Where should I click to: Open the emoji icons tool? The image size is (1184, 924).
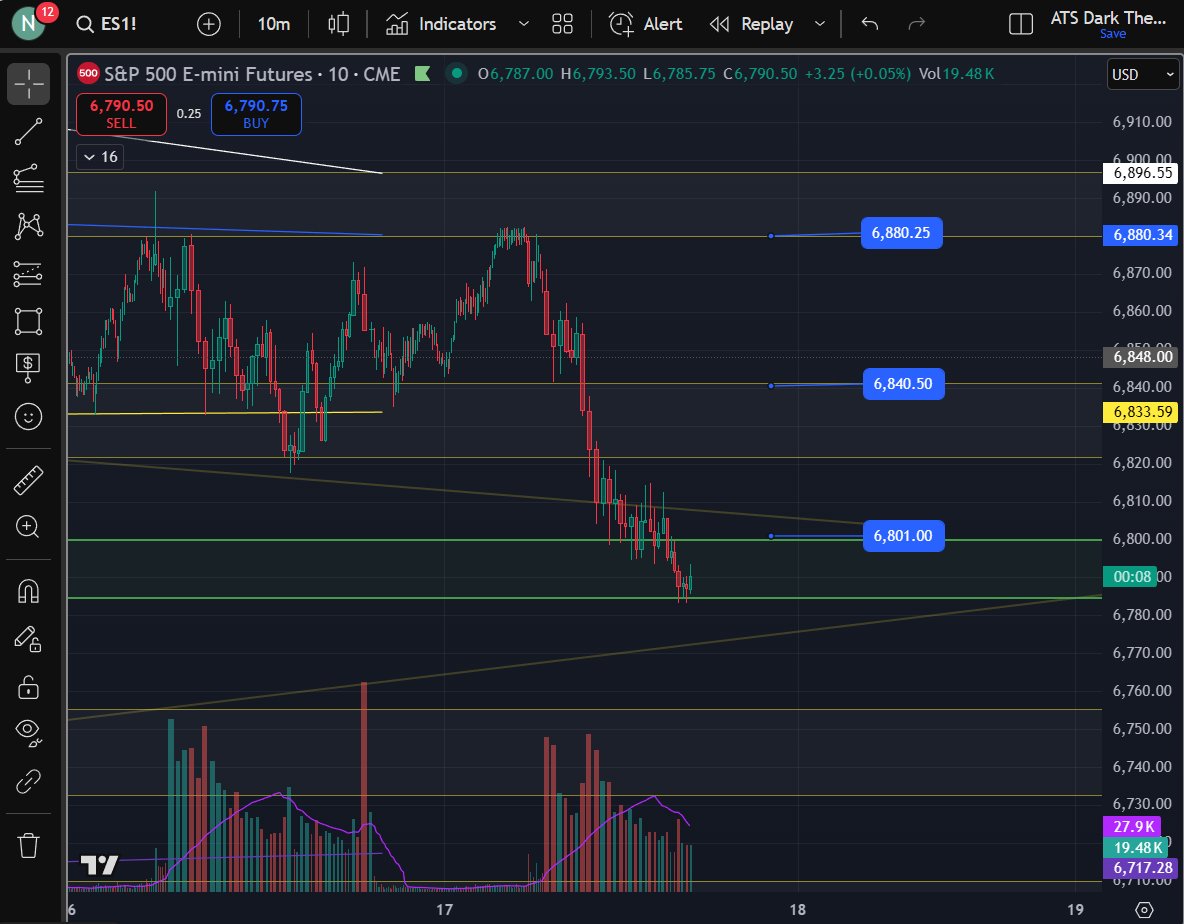[29, 416]
